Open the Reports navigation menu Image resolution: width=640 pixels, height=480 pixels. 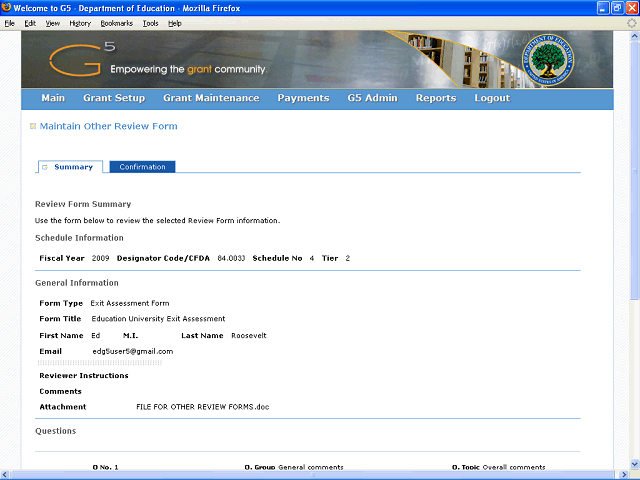(x=436, y=98)
